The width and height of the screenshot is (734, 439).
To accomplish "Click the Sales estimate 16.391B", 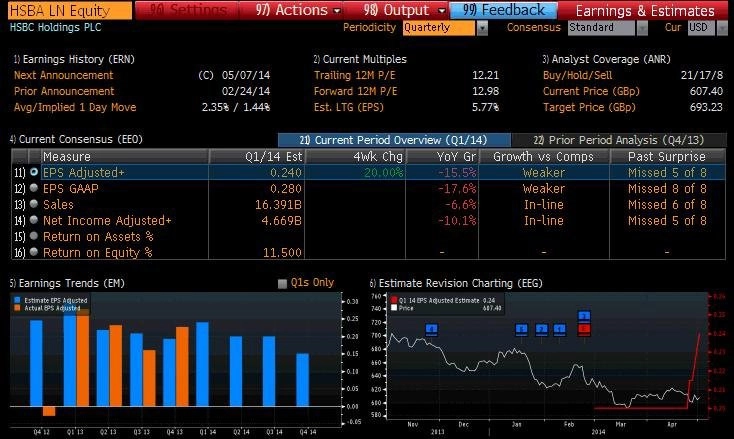I will click(278, 205).
